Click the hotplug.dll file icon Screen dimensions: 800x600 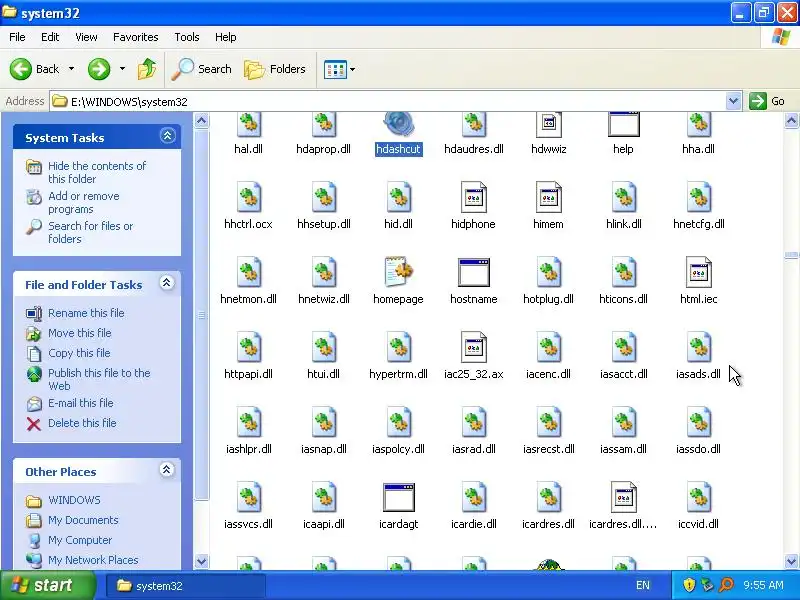[548, 272]
